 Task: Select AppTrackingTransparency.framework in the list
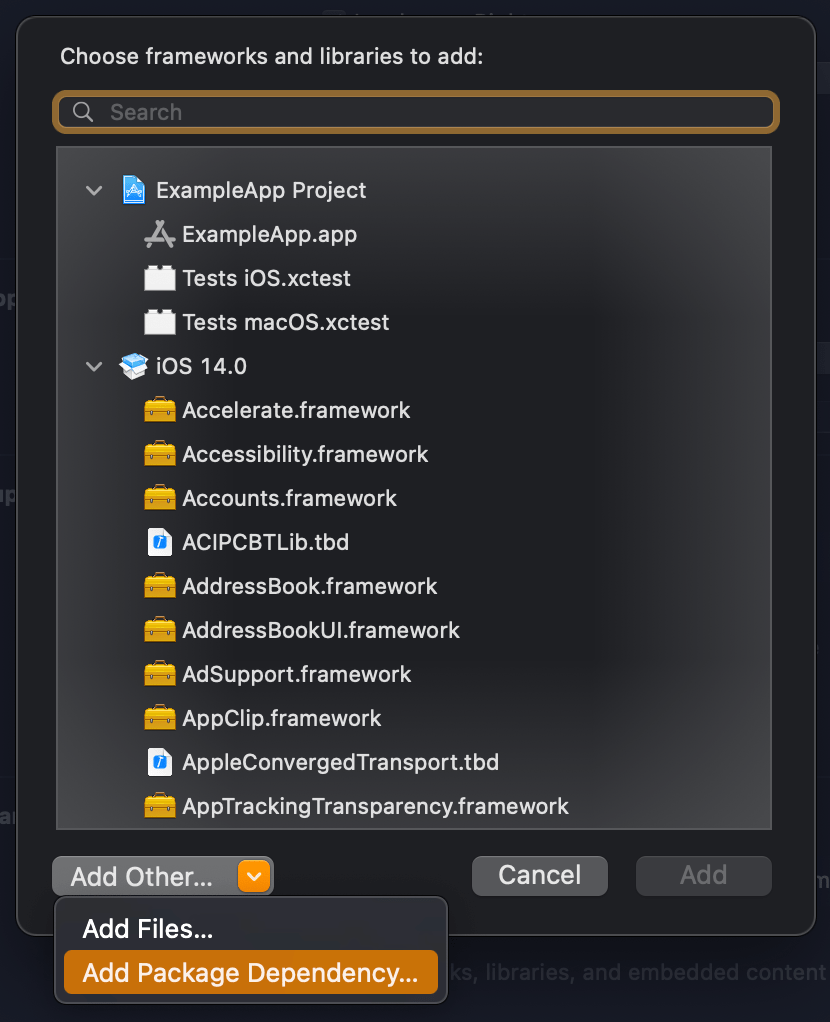[375, 807]
